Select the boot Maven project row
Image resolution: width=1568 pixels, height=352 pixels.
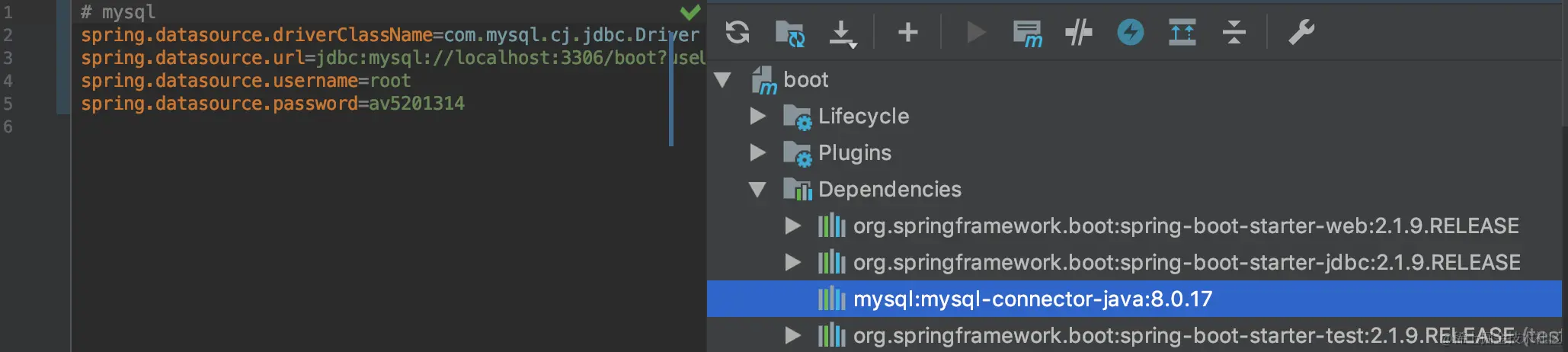click(1134, 79)
